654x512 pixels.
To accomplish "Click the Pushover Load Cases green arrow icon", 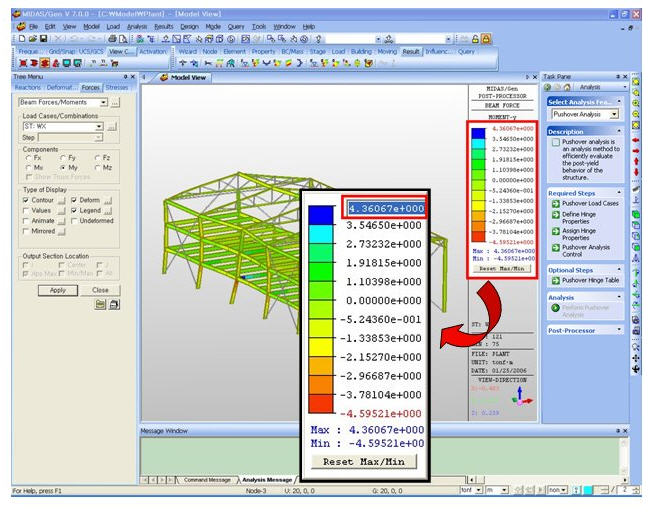I will pos(556,203).
